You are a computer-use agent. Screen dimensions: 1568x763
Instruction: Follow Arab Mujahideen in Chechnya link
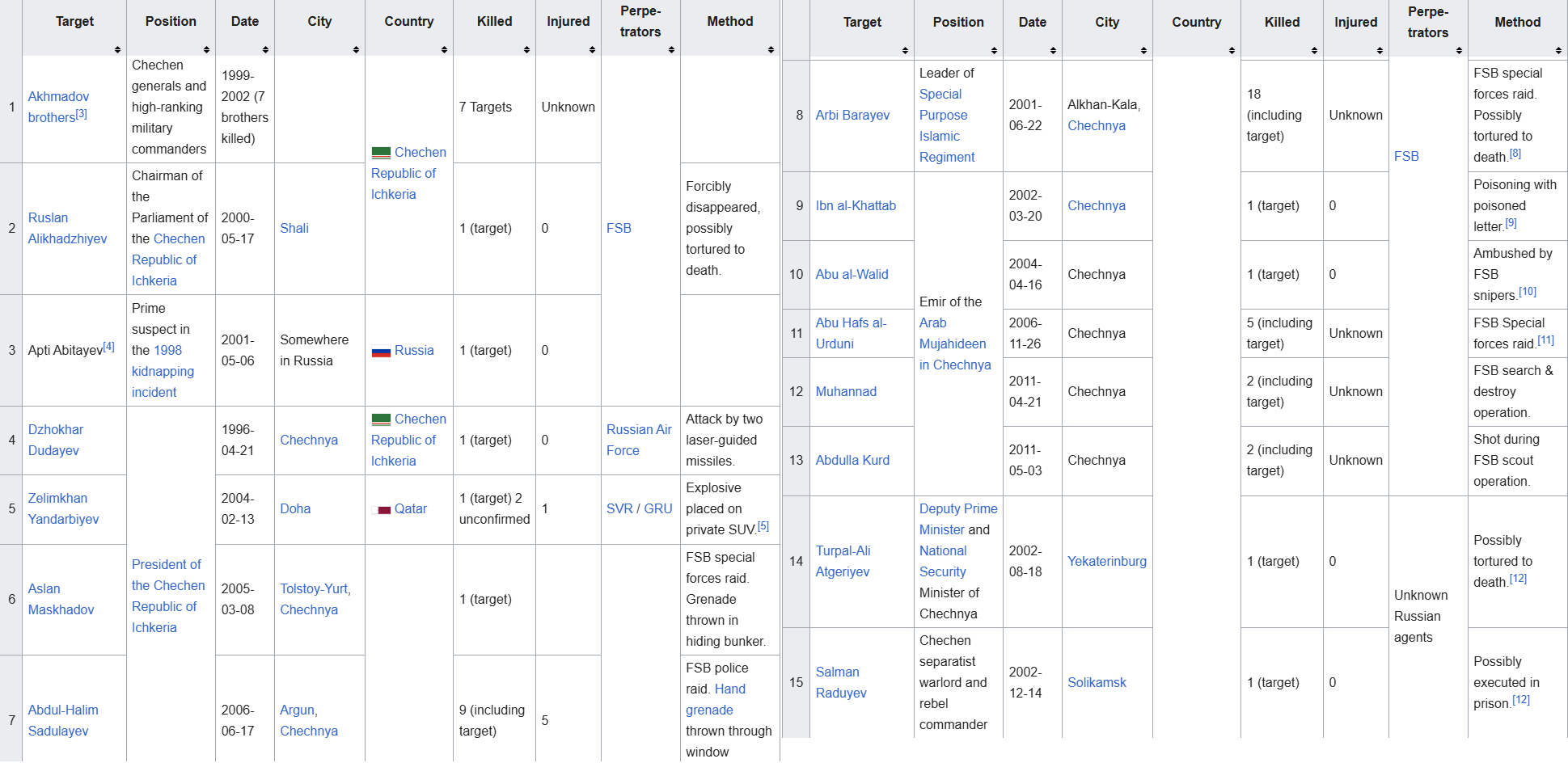[955, 344]
